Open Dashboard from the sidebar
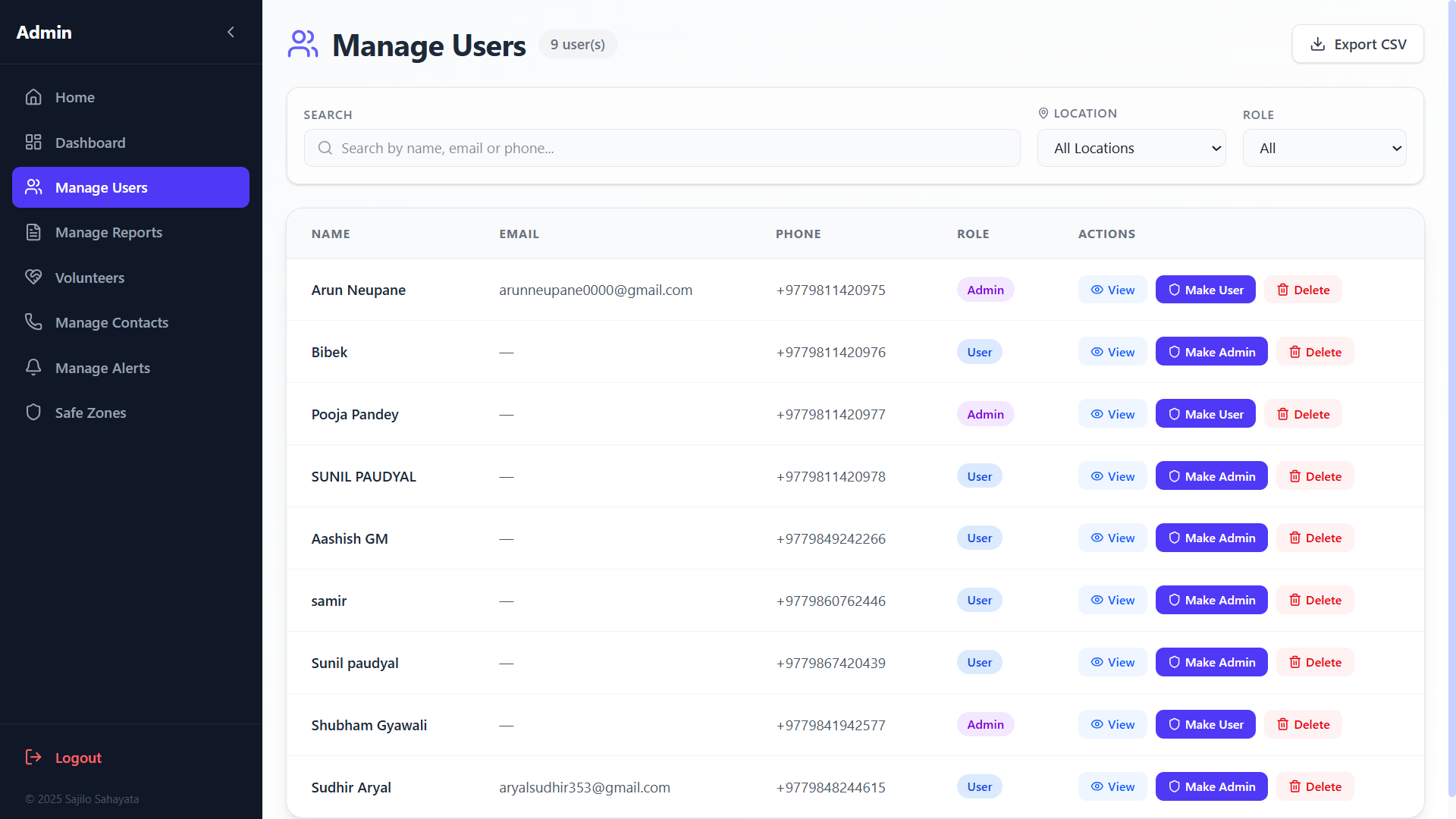1456x819 pixels. (x=130, y=143)
